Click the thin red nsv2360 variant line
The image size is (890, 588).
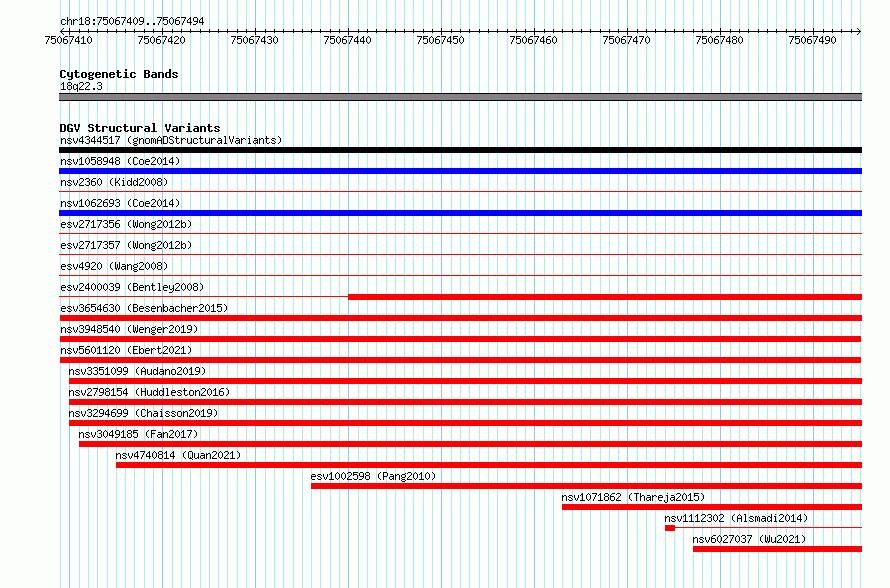click(460, 192)
